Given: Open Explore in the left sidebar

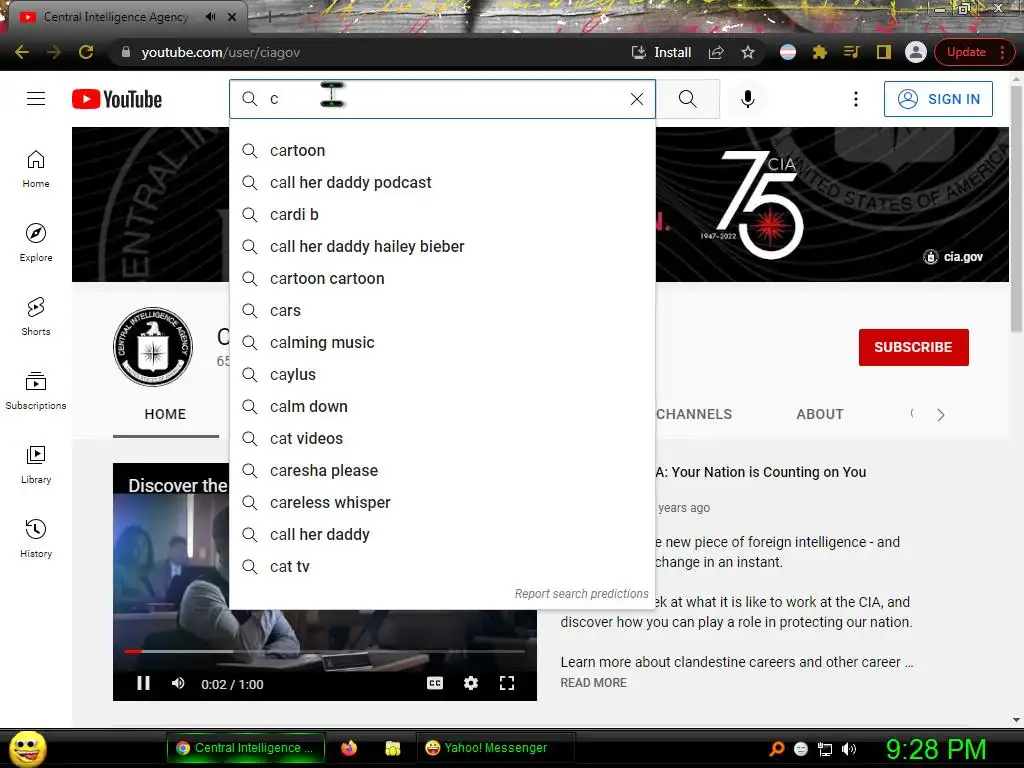Looking at the screenshot, I should (36, 243).
